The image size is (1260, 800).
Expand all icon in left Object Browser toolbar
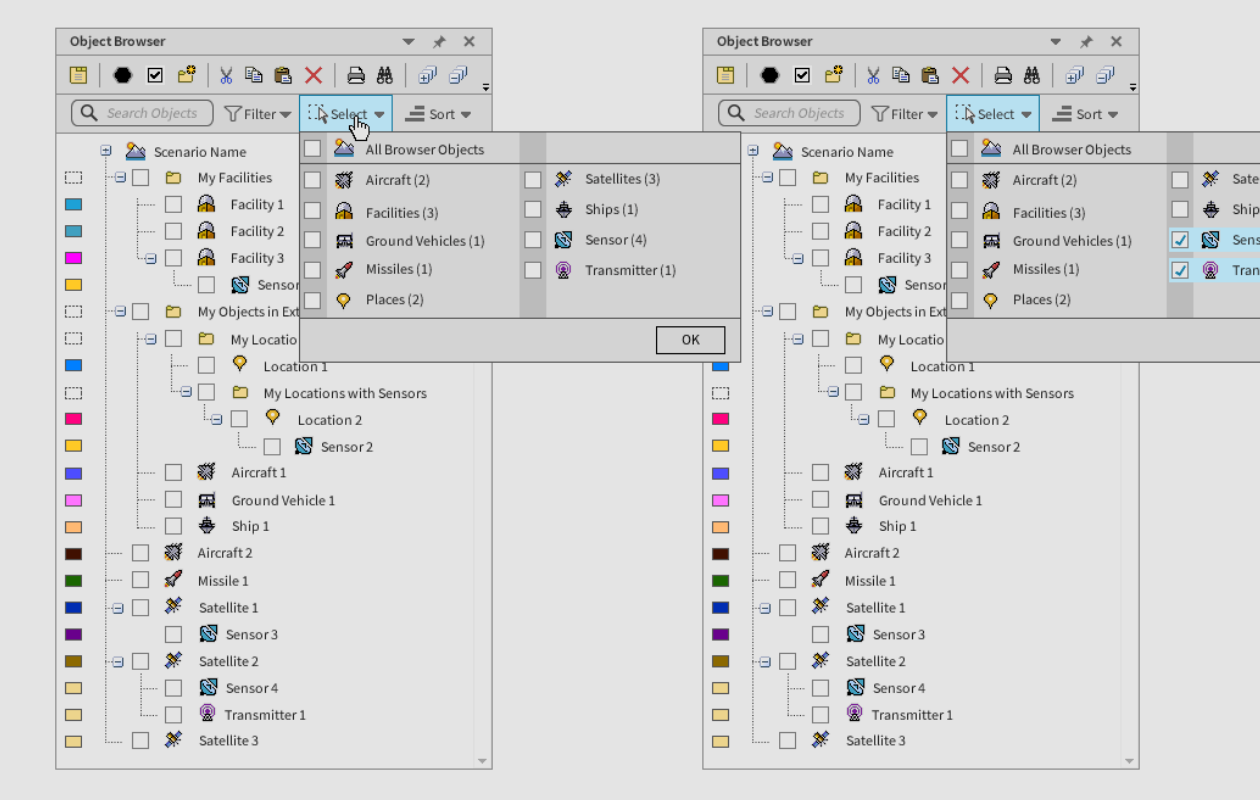pyautogui.click(x=427, y=75)
